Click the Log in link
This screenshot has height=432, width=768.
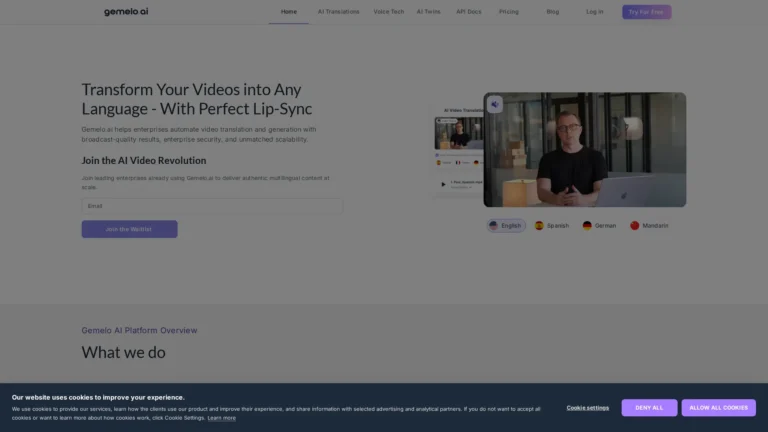(595, 12)
